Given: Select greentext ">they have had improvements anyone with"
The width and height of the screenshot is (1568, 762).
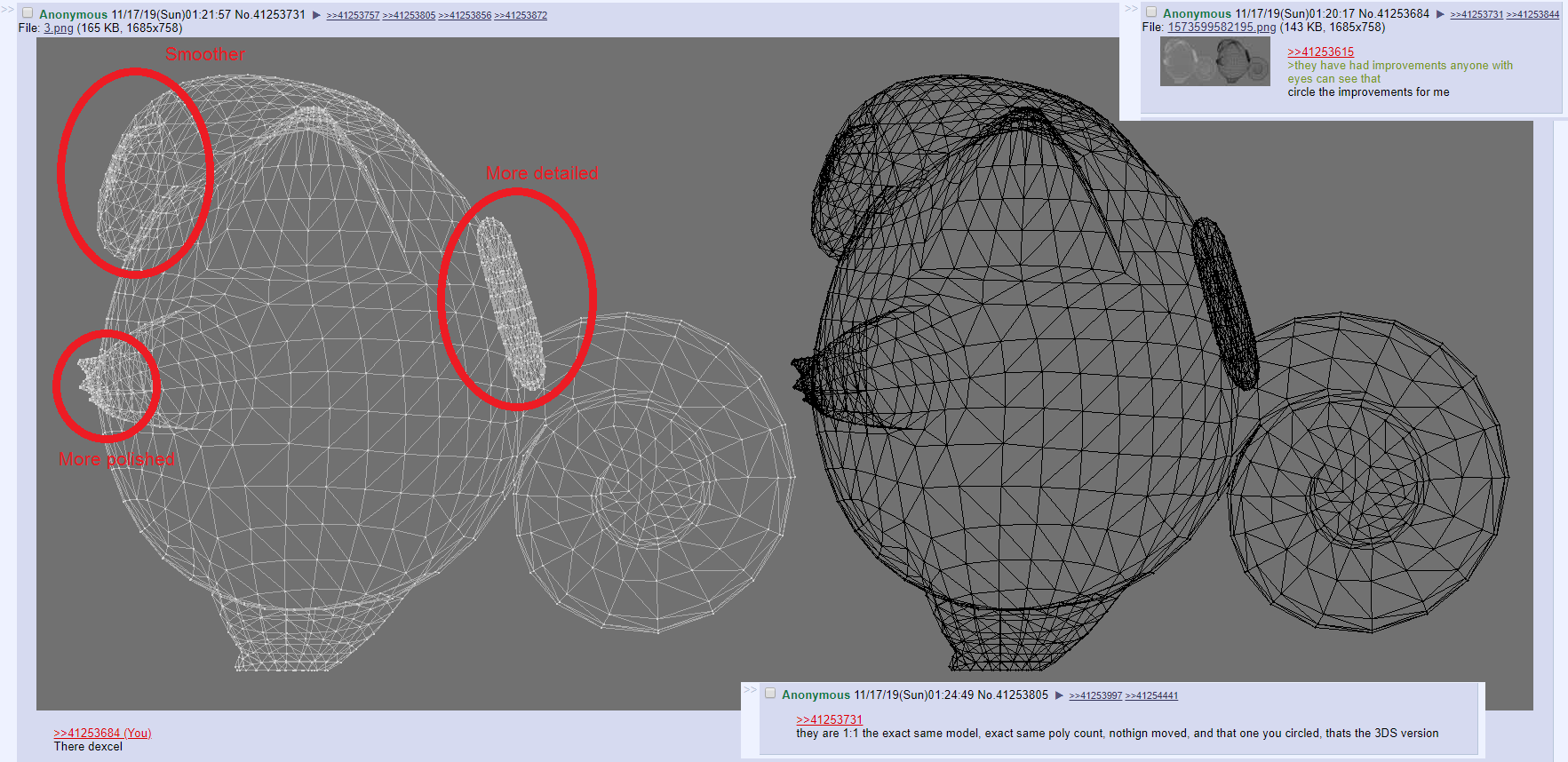Looking at the screenshot, I should (x=1400, y=66).
